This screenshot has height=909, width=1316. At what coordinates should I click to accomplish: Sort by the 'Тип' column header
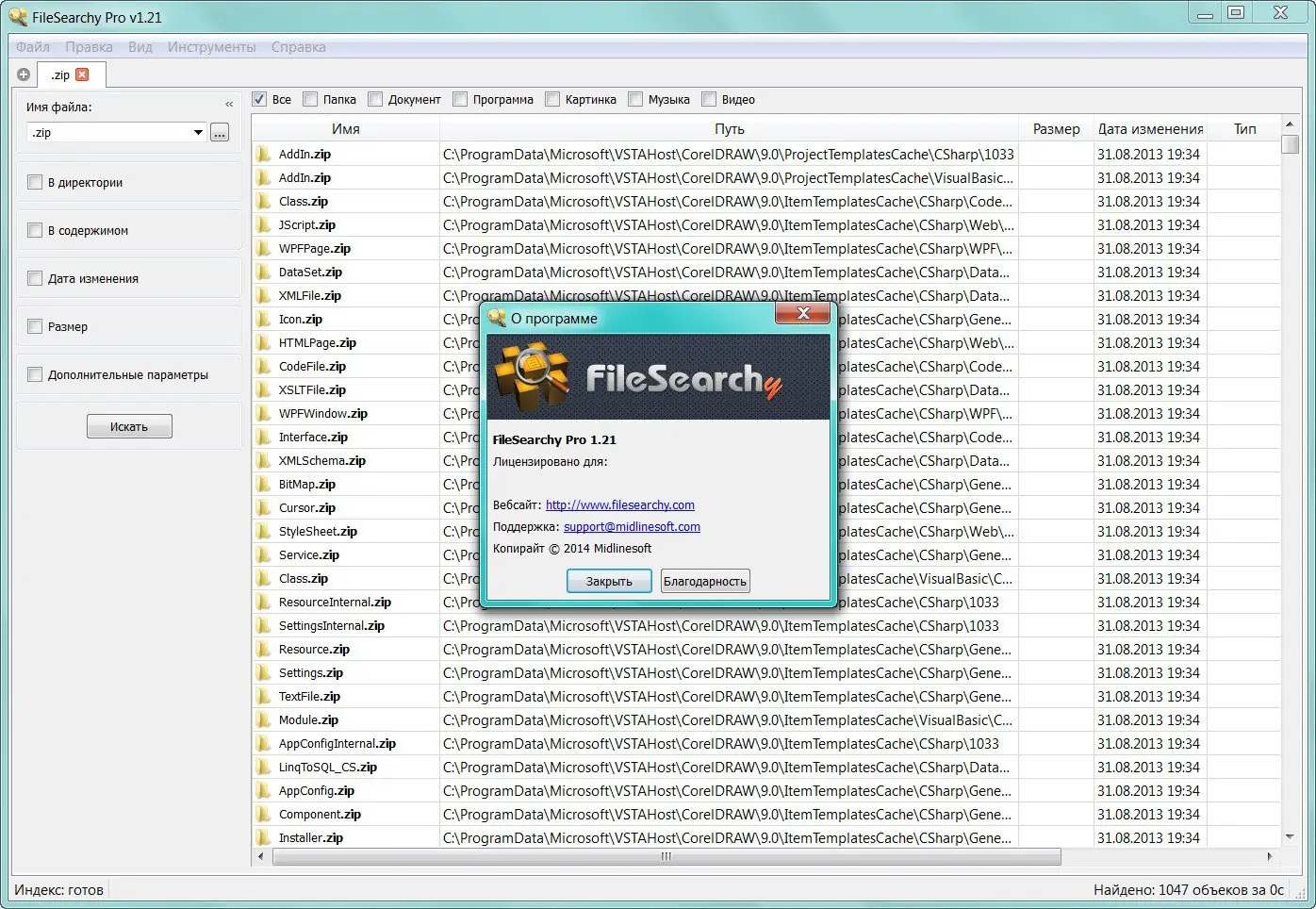click(1245, 129)
